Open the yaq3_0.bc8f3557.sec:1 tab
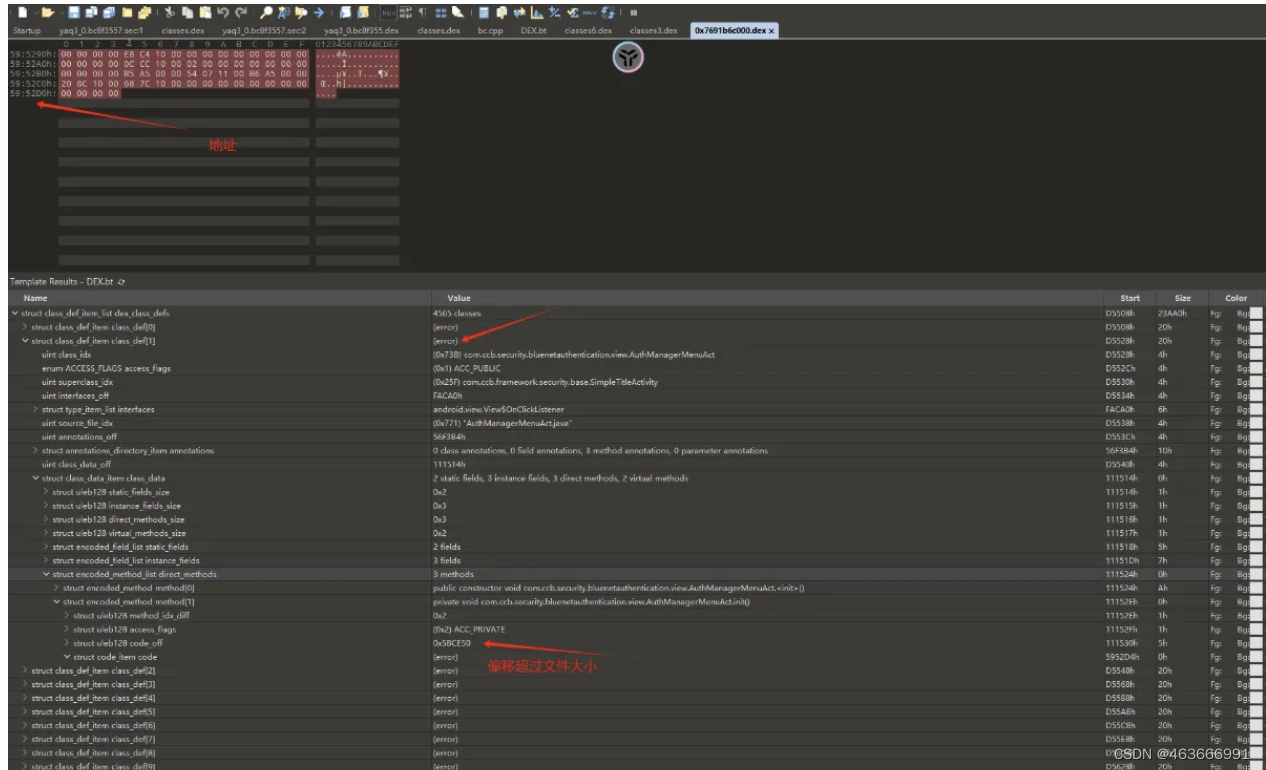 pyautogui.click(x=101, y=31)
